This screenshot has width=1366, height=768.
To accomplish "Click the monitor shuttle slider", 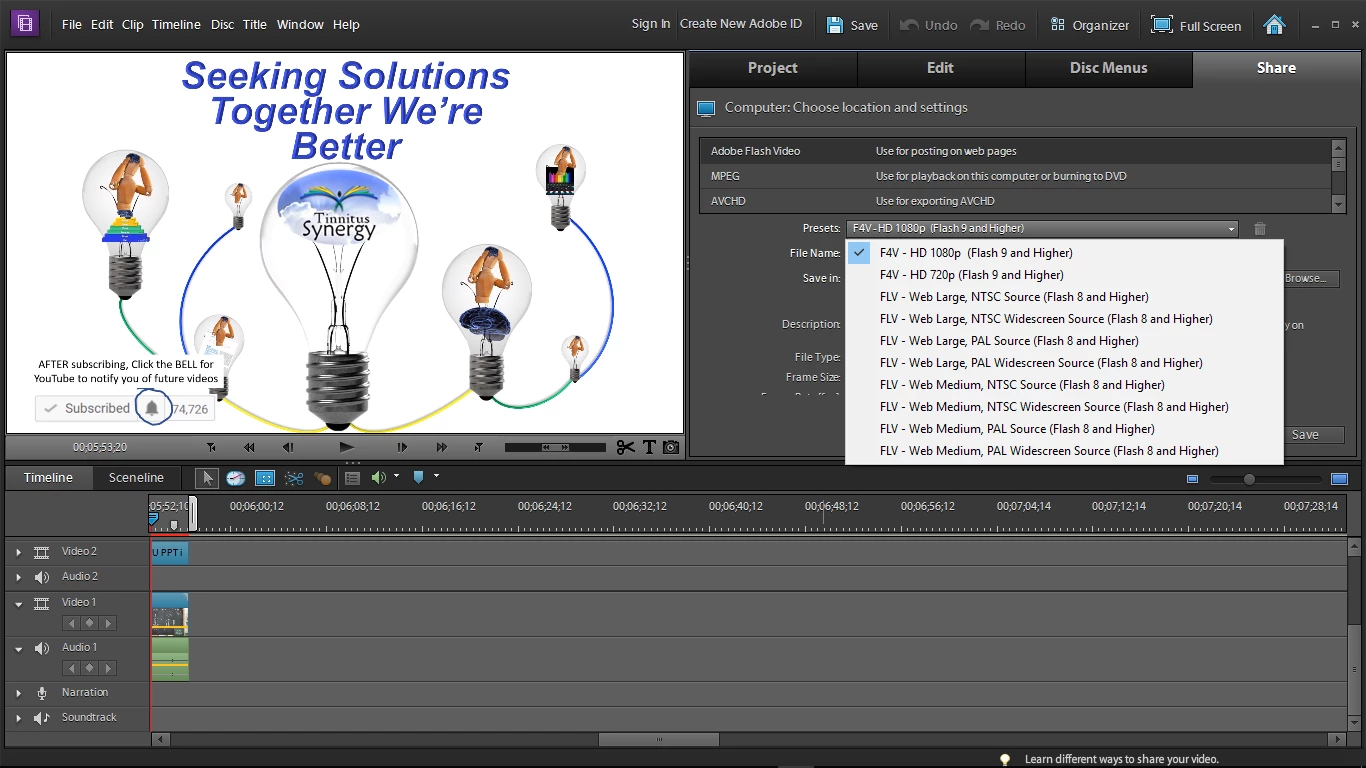I will pyautogui.click(x=555, y=447).
